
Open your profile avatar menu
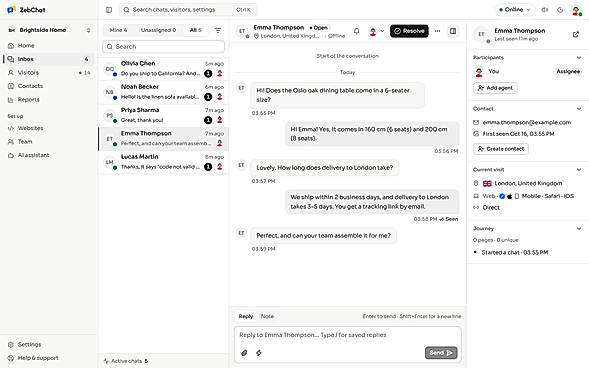pyautogui.click(x=576, y=10)
